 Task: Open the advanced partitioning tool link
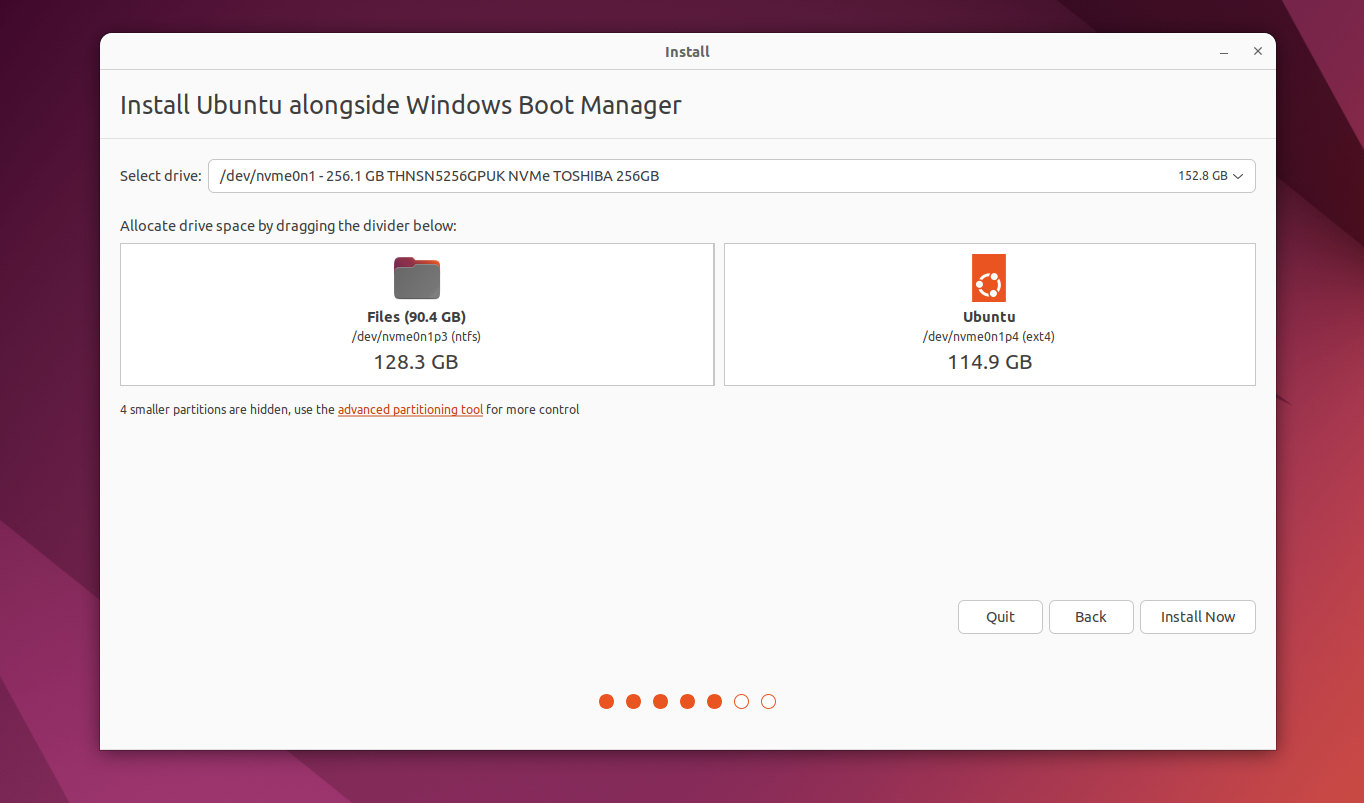click(x=410, y=409)
